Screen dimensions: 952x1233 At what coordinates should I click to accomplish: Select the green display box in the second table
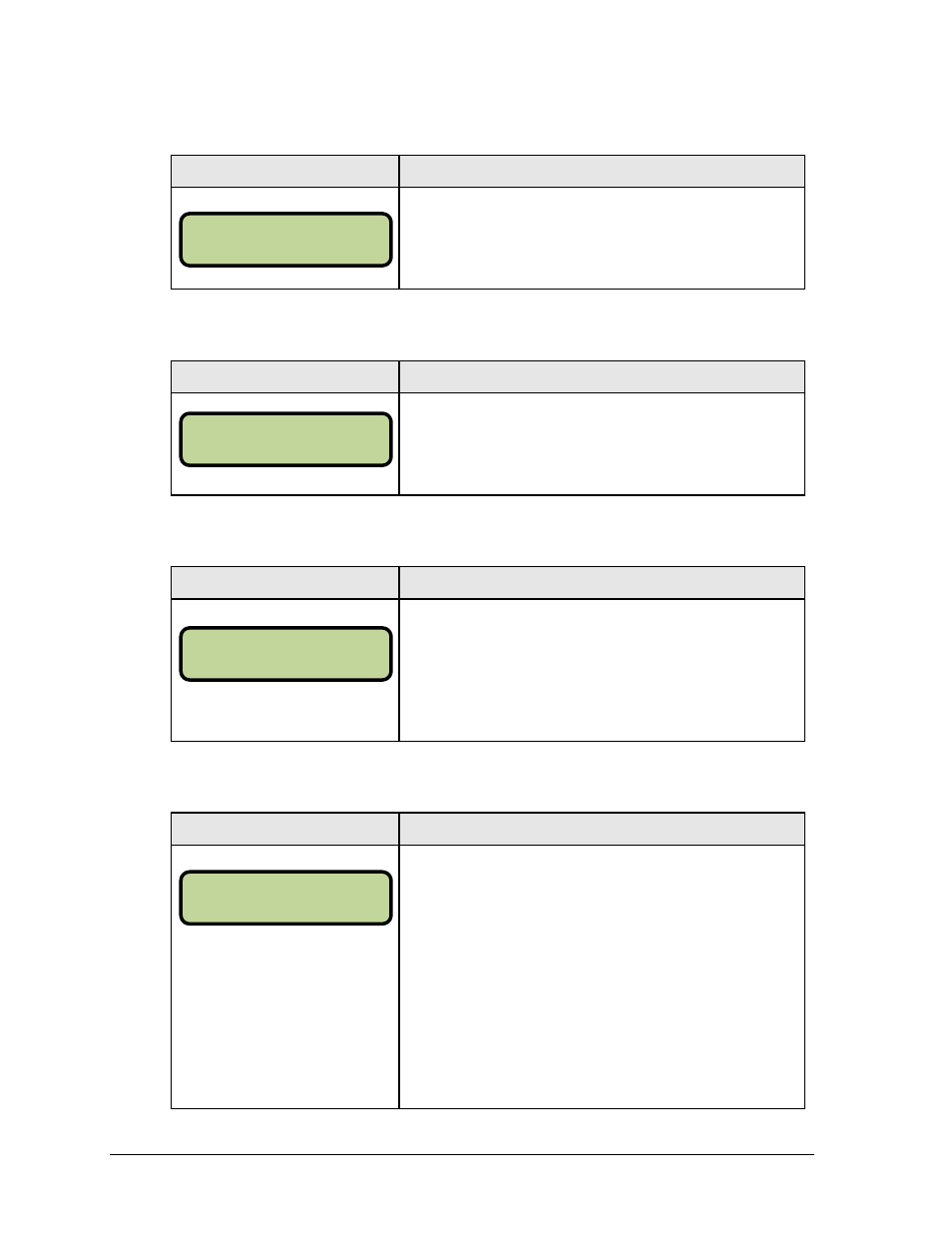pyautogui.click(x=285, y=439)
